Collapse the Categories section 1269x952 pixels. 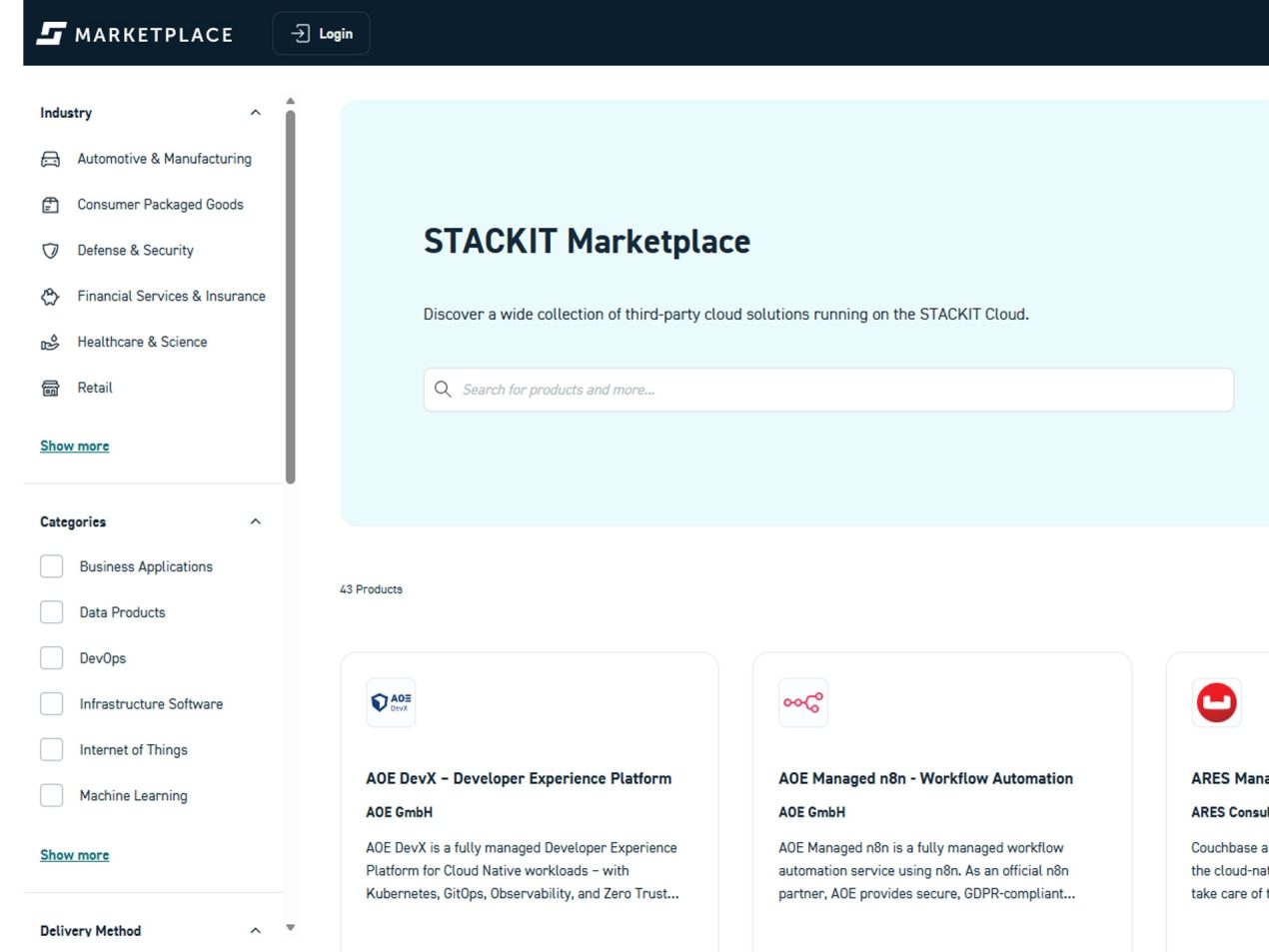click(255, 520)
